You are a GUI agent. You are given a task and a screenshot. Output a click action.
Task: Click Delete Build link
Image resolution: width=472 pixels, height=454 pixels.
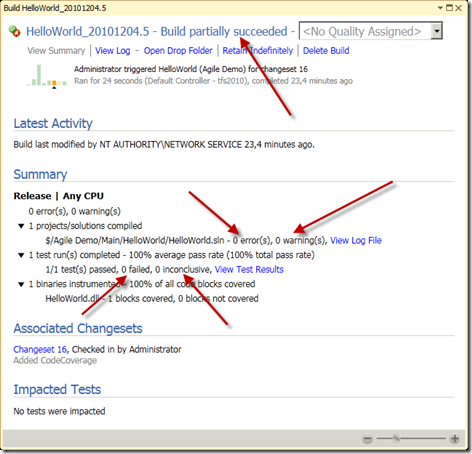[326, 51]
